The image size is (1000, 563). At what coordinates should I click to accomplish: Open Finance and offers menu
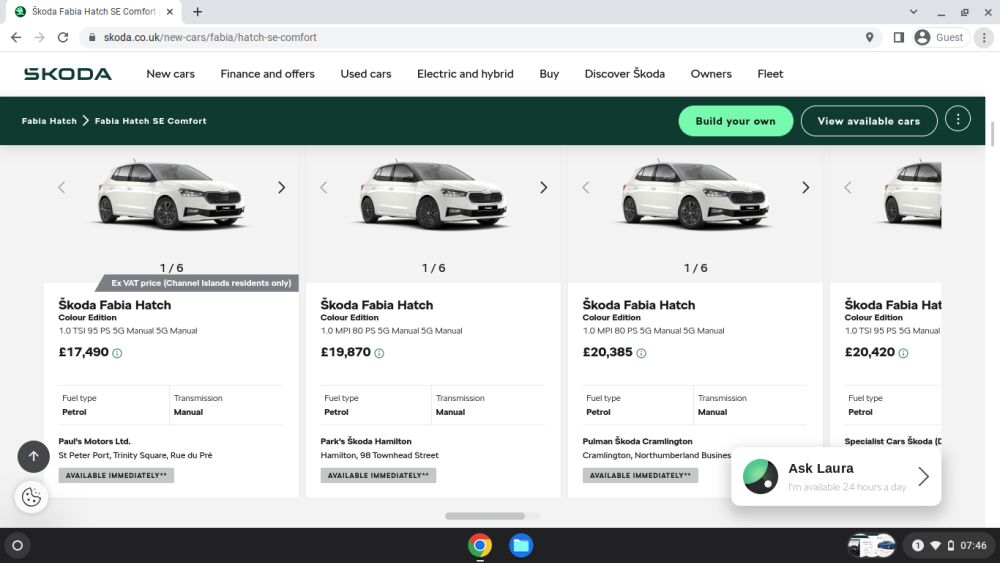tap(267, 74)
